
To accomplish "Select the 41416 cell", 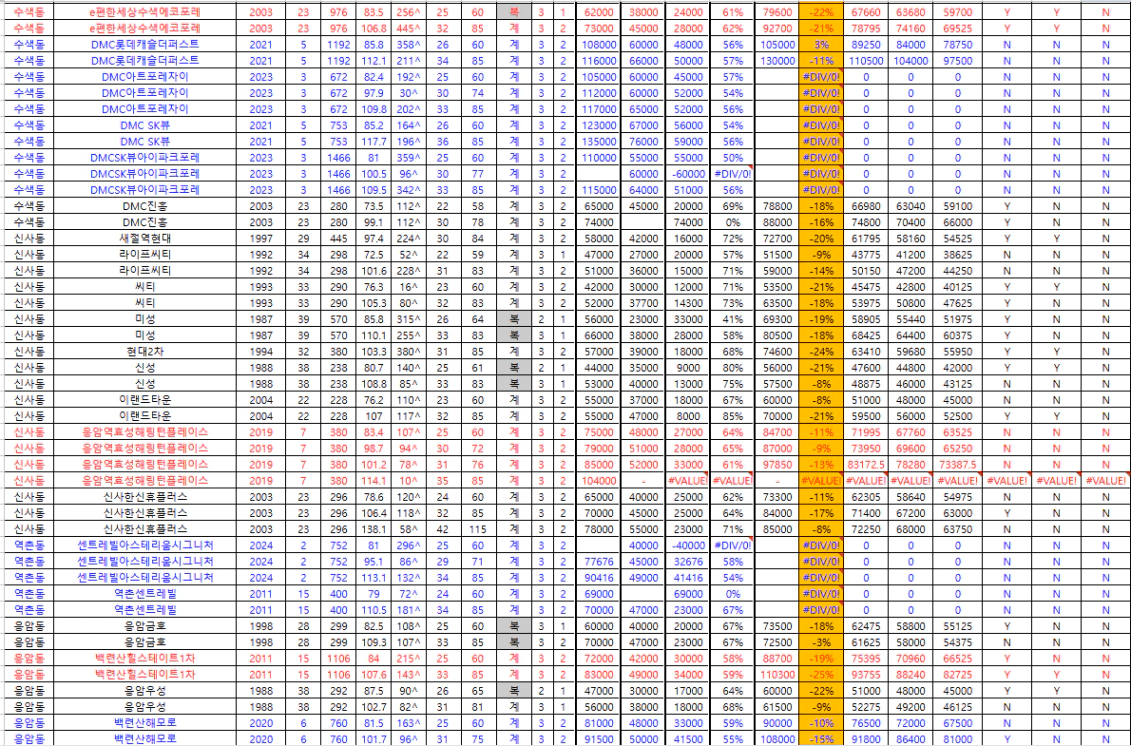I will (x=687, y=578).
